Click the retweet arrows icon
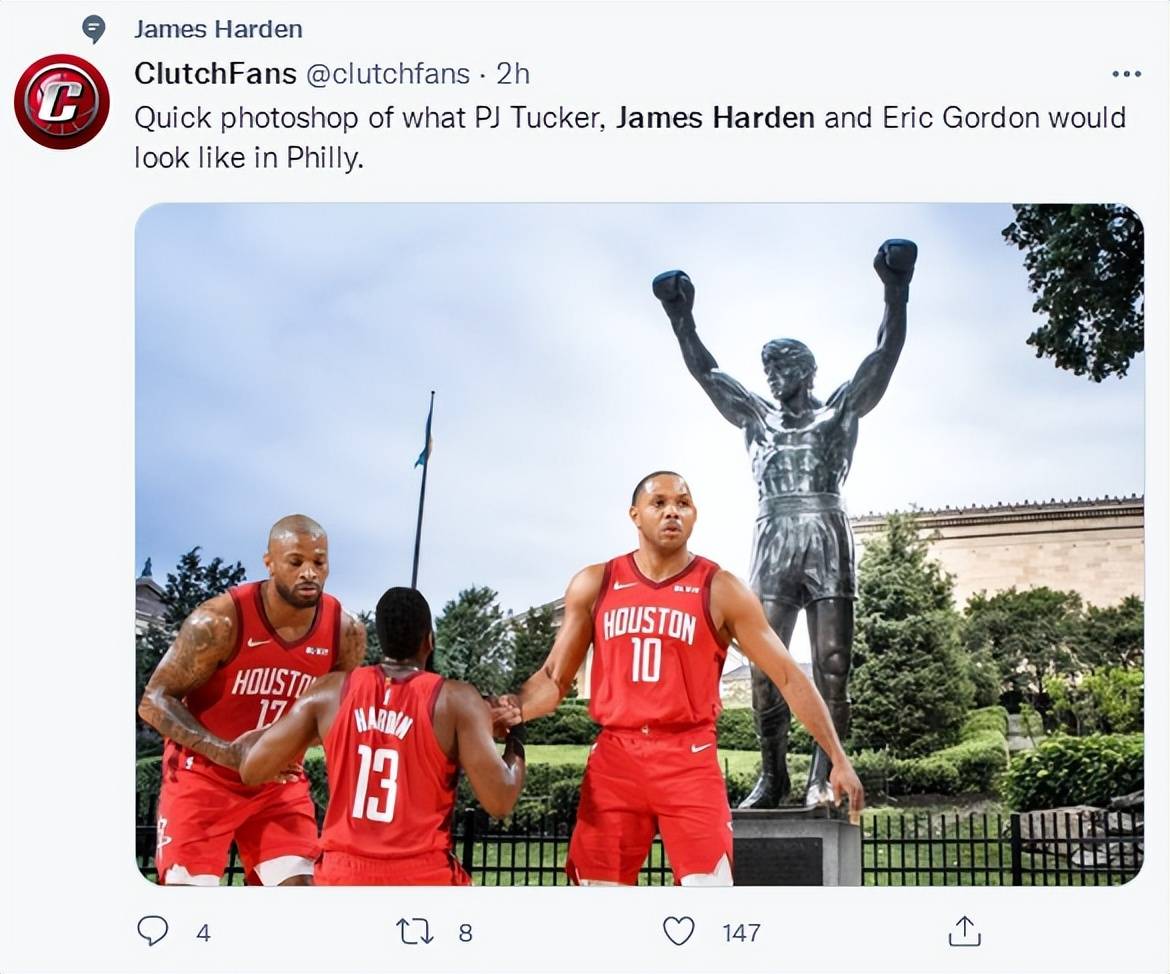Viewport: 1170px width, 974px height. [414, 931]
